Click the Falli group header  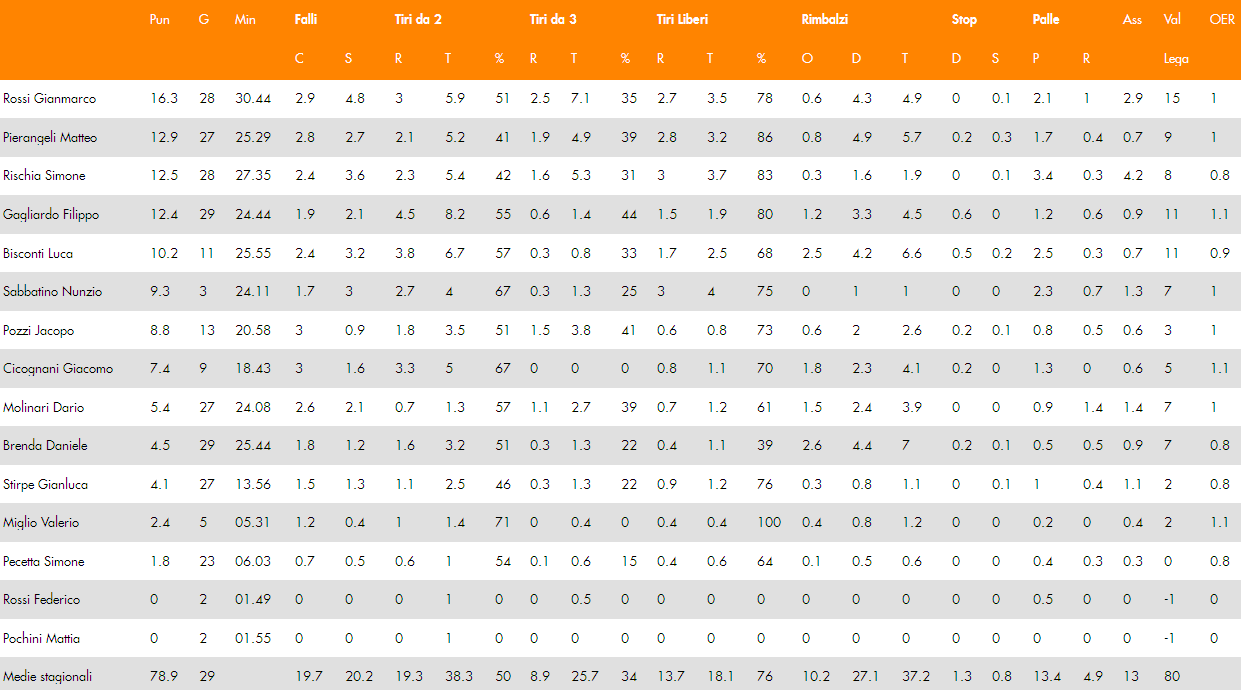click(x=305, y=20)
